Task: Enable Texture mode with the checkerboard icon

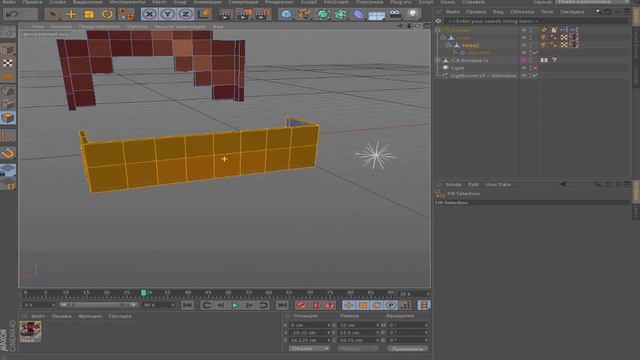Action: [8, 63]
